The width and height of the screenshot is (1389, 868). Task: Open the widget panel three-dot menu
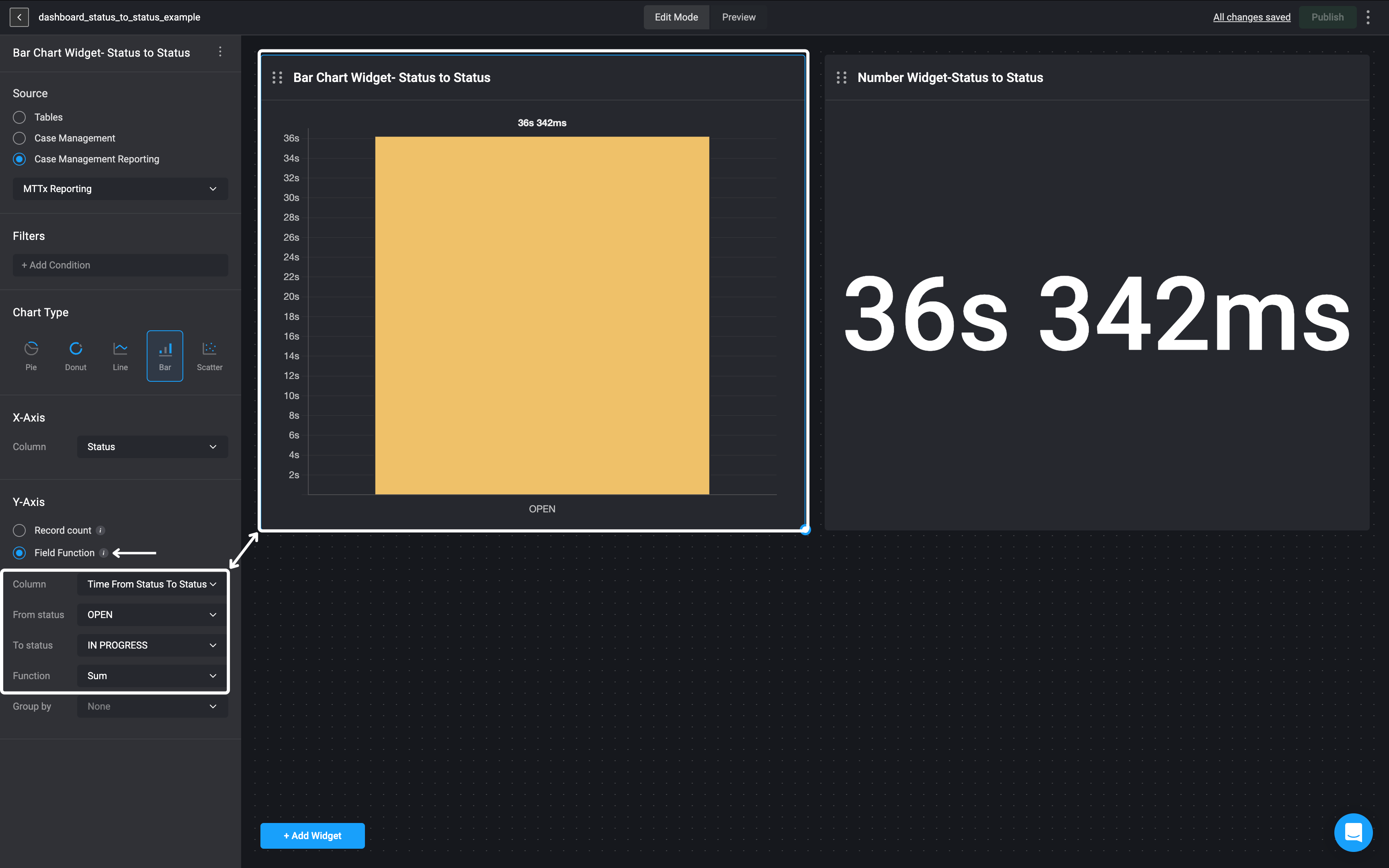point(220,52)
